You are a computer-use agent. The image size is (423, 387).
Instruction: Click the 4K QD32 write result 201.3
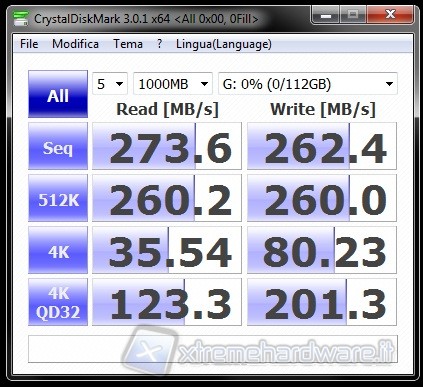322,302
